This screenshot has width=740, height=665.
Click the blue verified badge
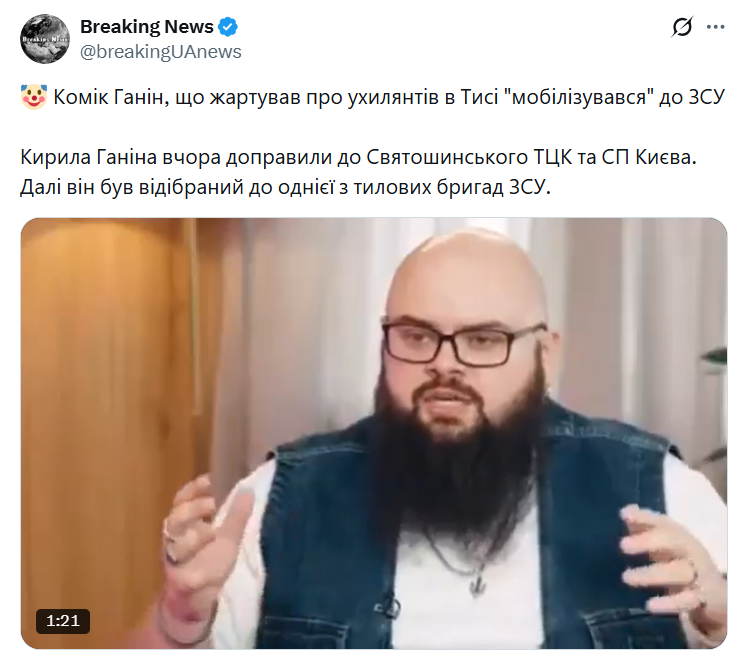(x=228, y=27)
